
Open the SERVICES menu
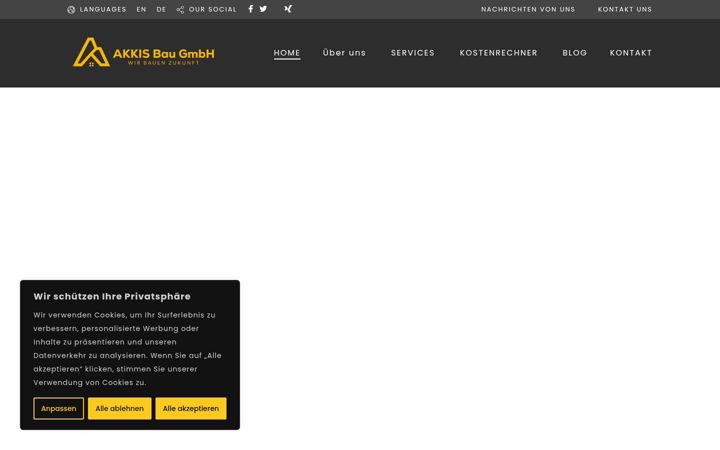pyautogui.click(x=413, y=53)
